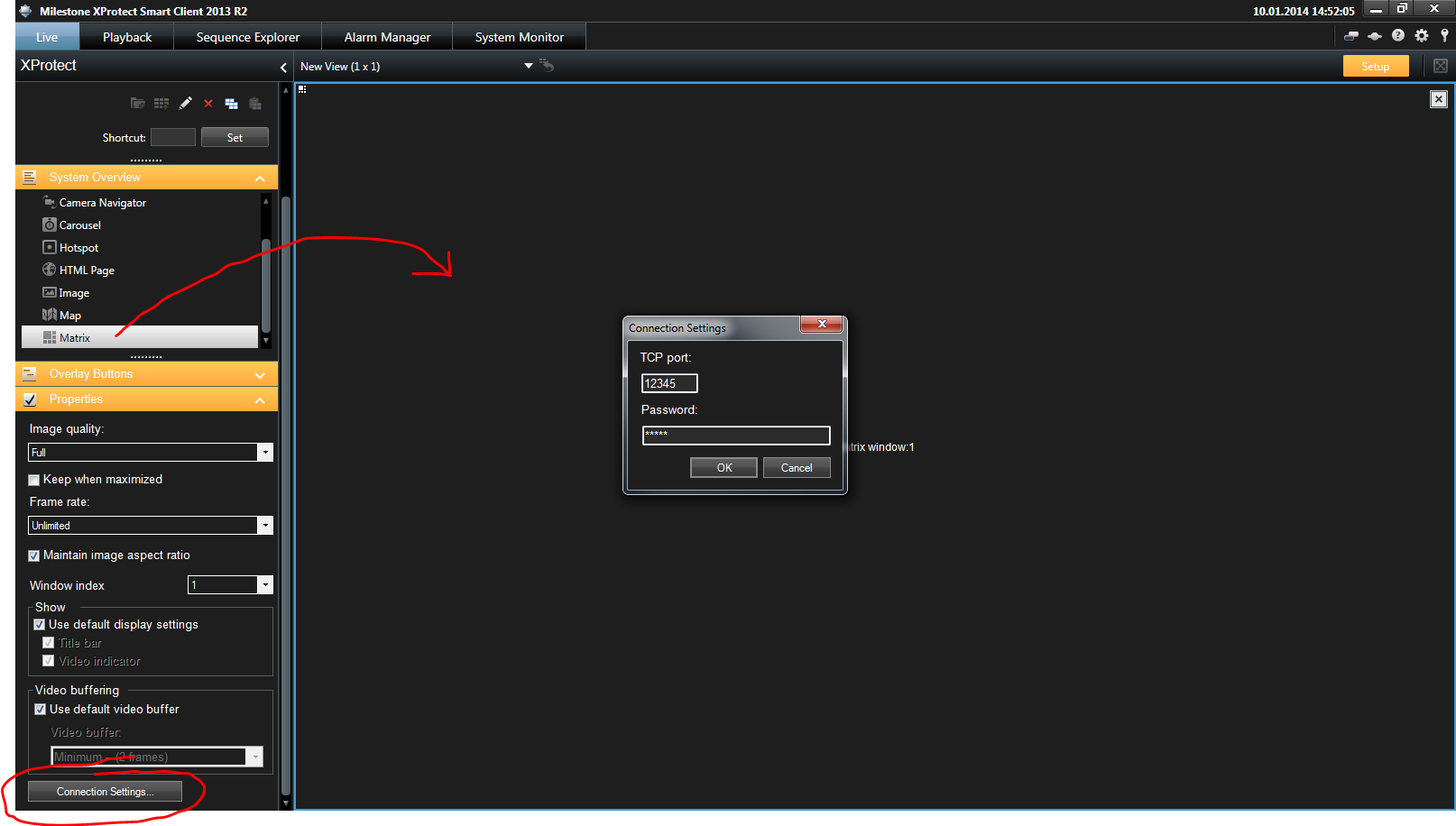Confirm the dialog with OK
Screen dimensions: 1456x826
click(723, 467)
